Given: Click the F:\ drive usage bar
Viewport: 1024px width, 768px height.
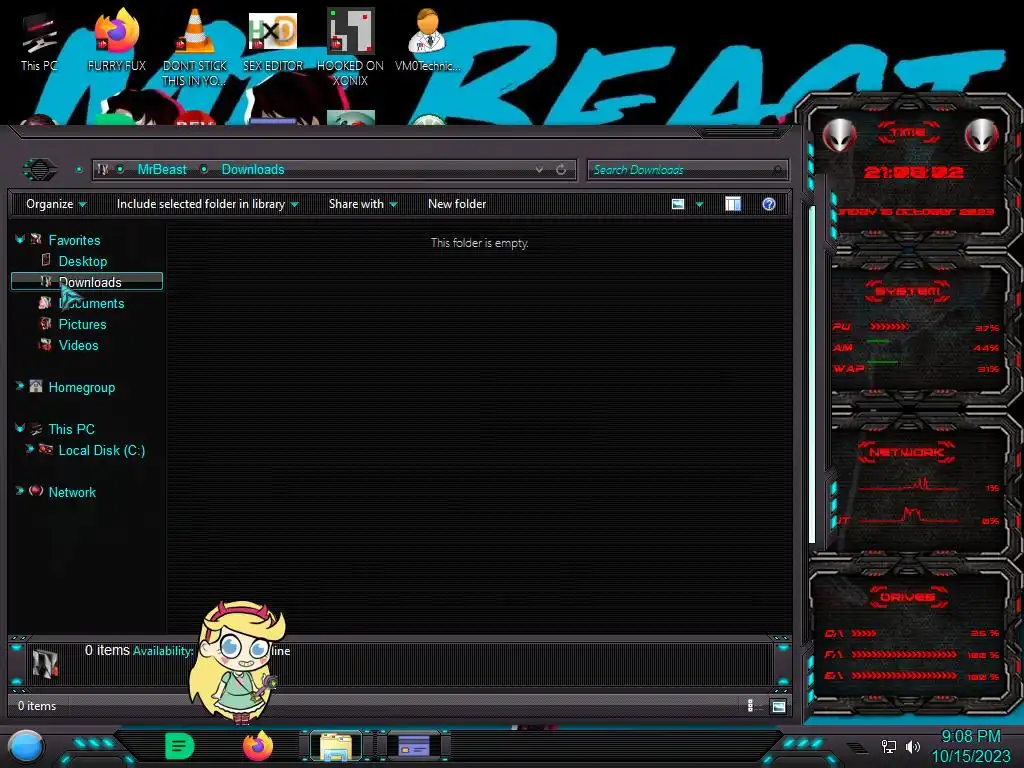Looking at the screenshot, I should [904, 654].
